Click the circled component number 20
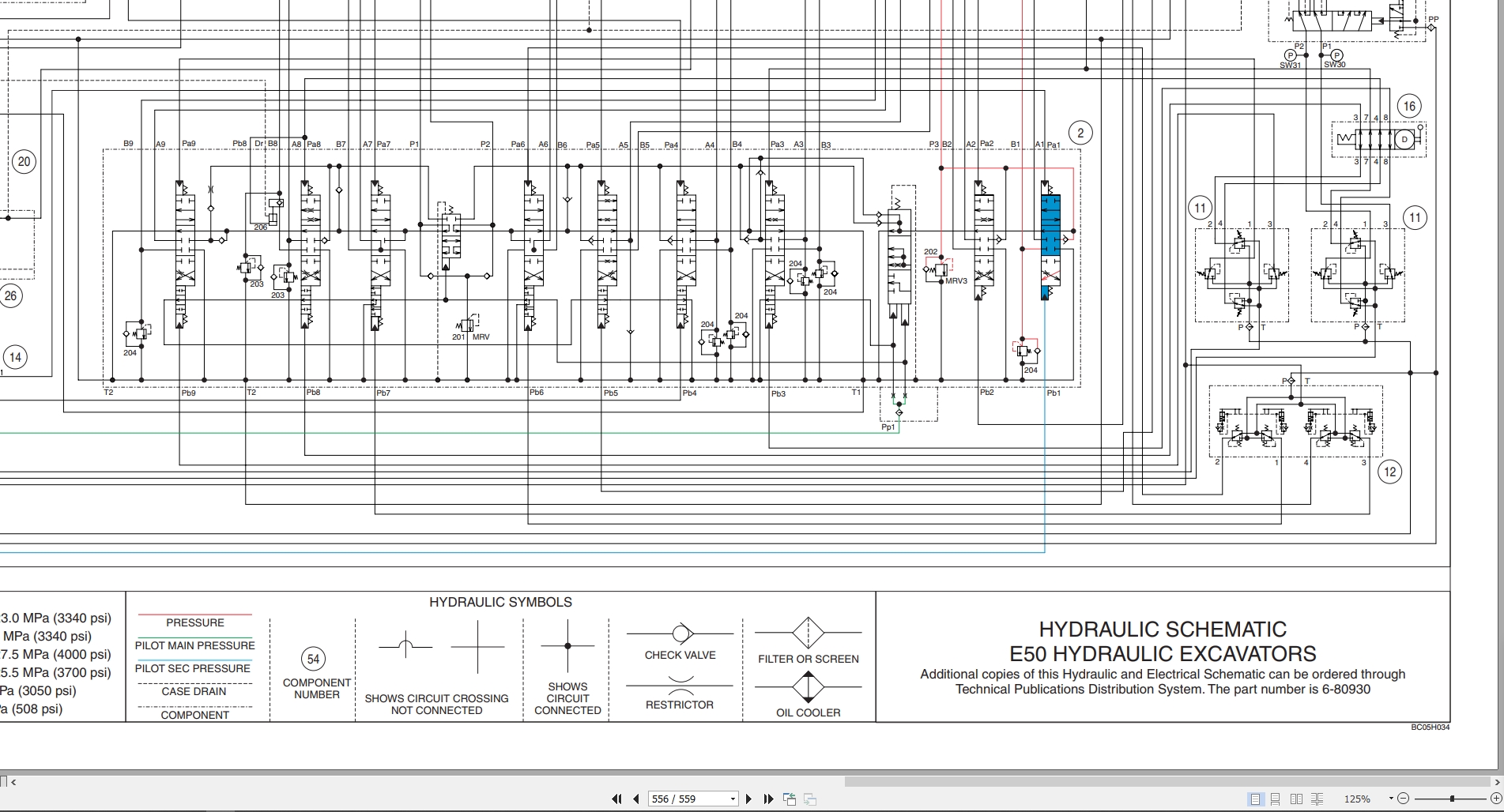 [x=24, y=162]
